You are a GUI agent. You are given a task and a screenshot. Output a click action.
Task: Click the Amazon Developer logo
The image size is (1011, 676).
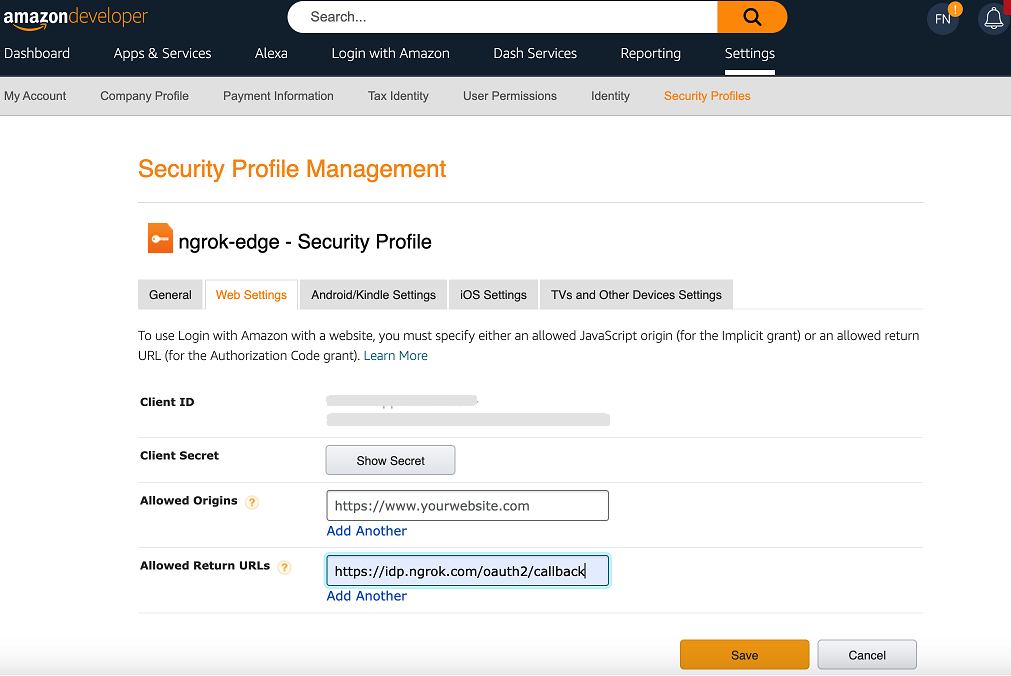click(x=75, y=17)
